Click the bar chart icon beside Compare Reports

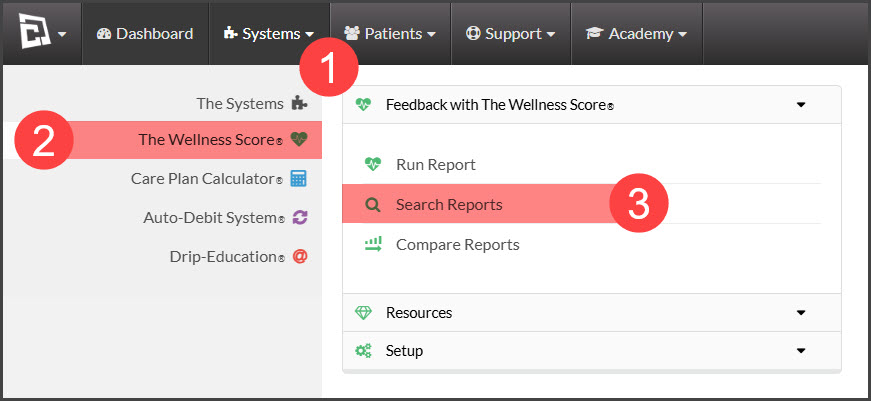(373, 244)
